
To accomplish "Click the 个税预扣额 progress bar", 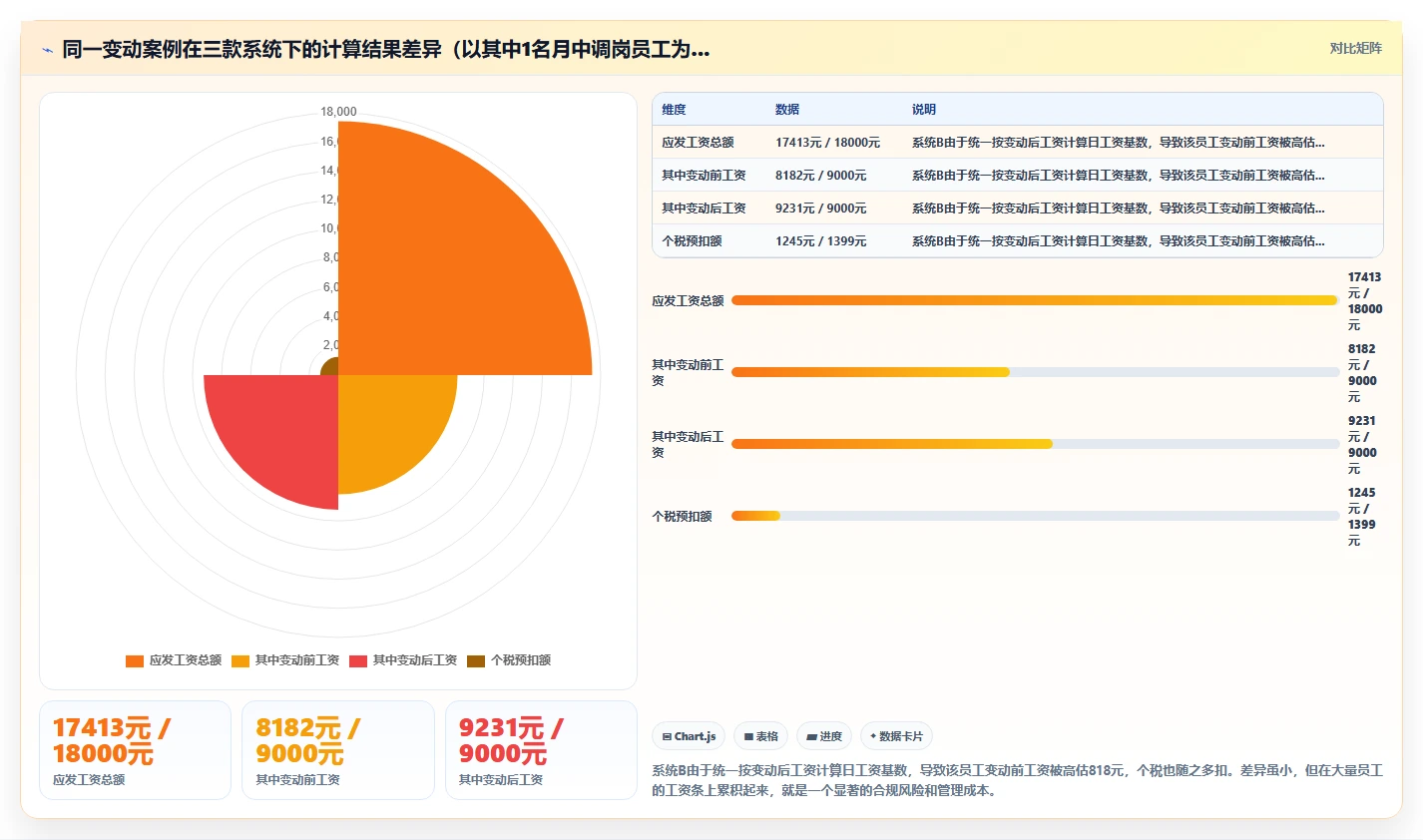I will (1036, 516).
